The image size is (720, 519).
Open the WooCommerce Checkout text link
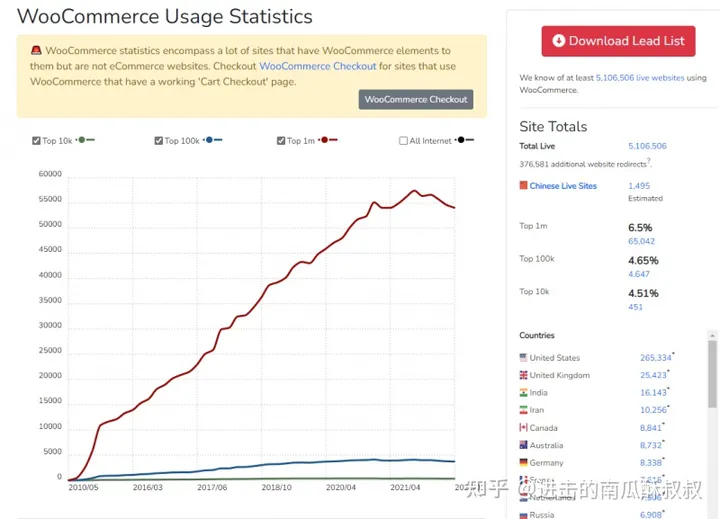(x=317, y=66)
